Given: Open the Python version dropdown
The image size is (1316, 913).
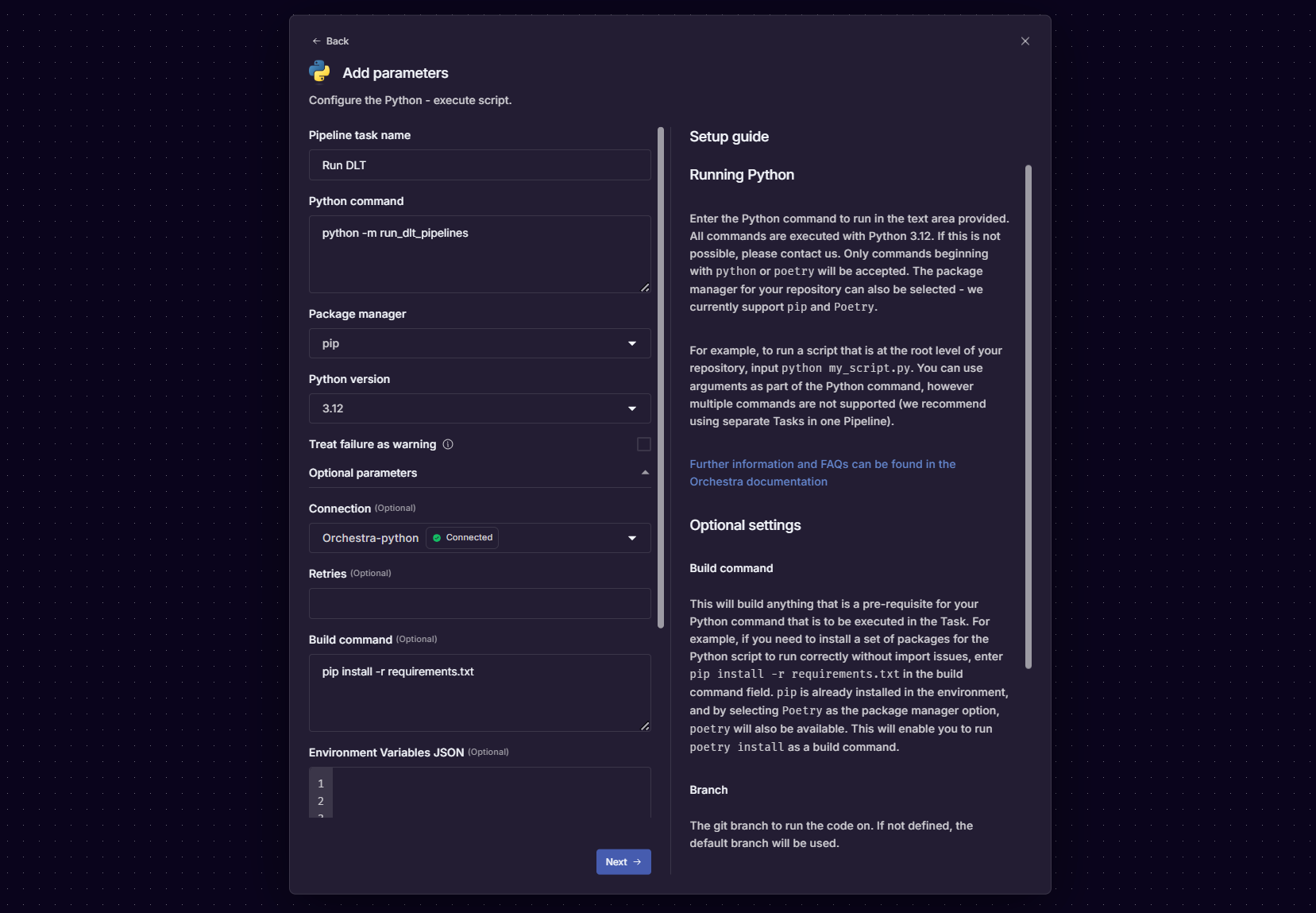Looking at the screenshot, I should (x=480, y=408).
